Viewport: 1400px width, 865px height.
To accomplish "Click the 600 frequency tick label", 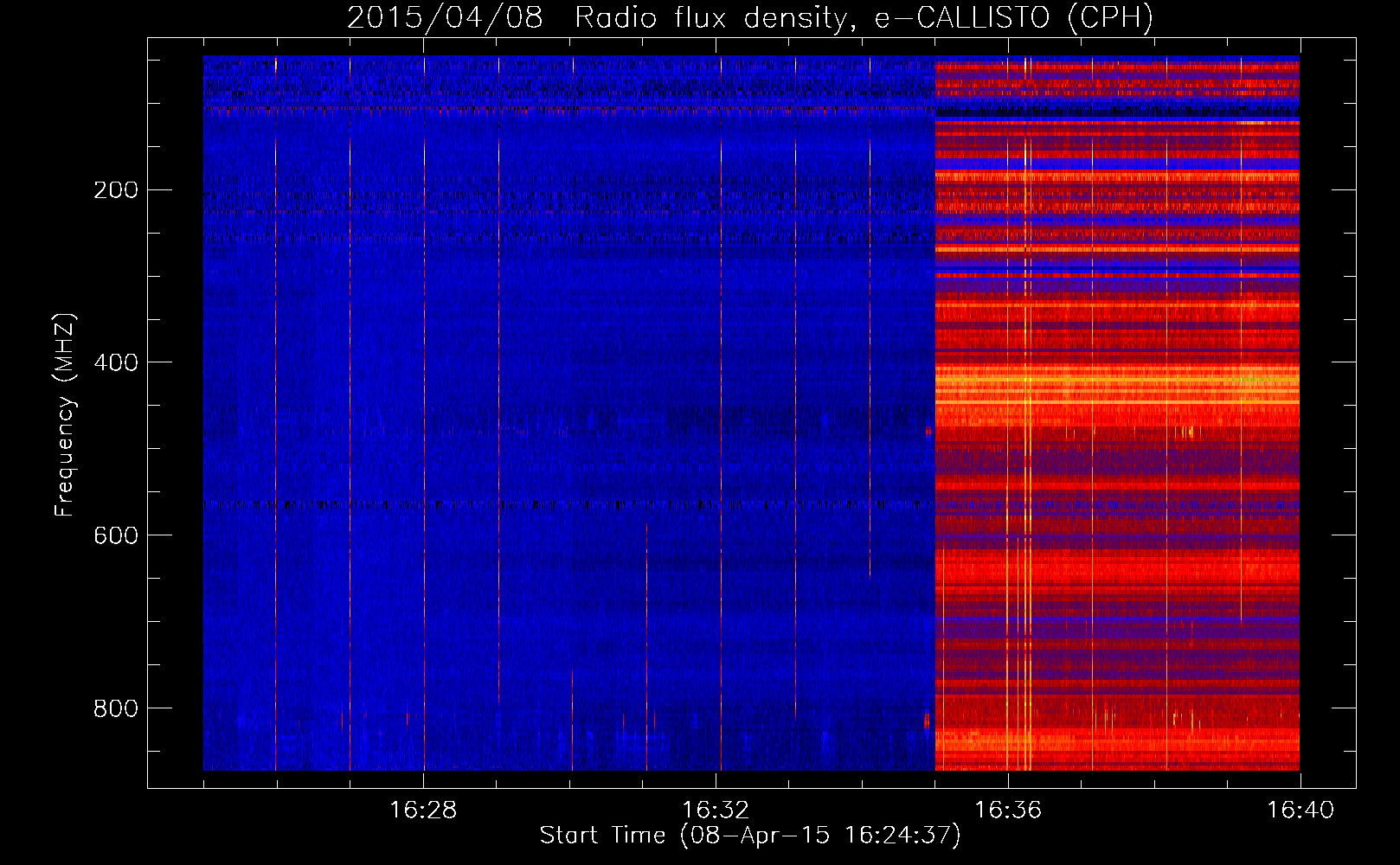I will click(x=116, y=535).
